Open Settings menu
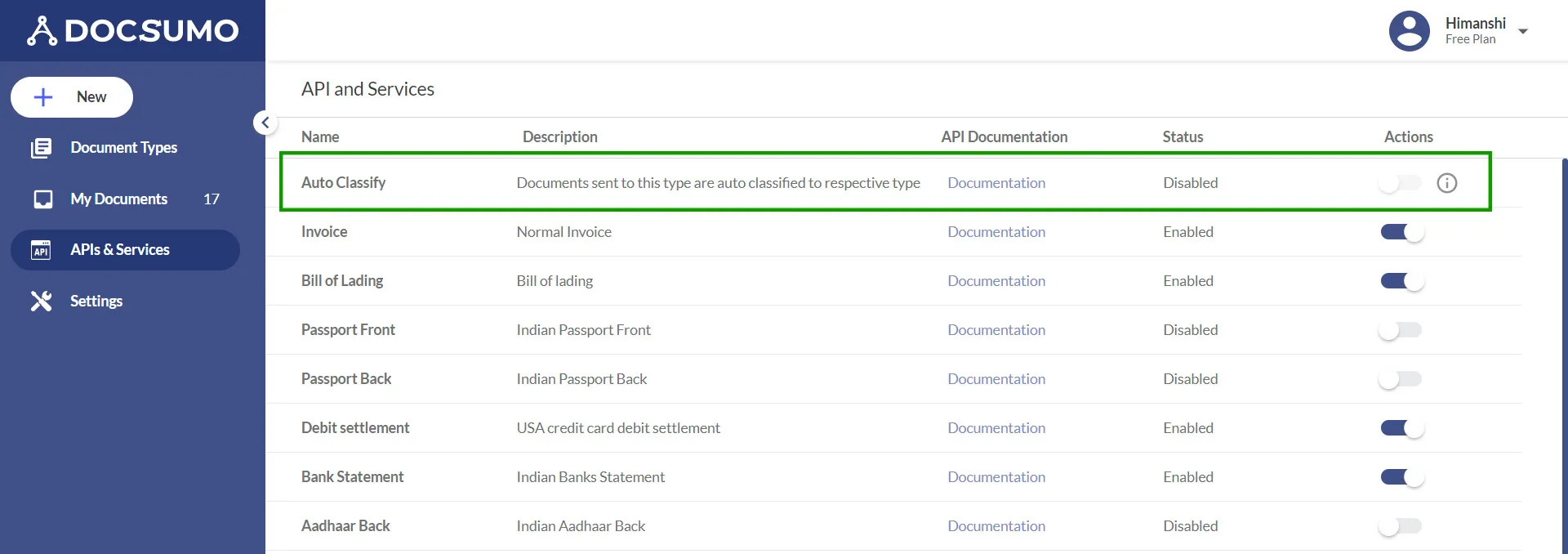 click(125, 302)
